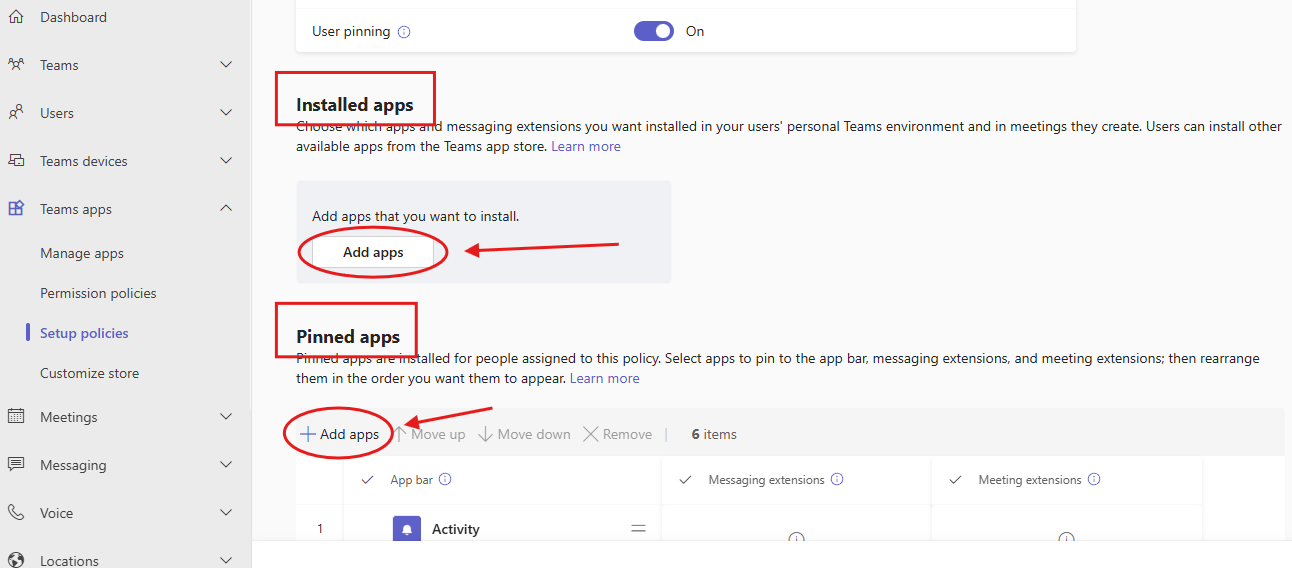
Task: Click the Users icon in sidebar
Action: click(x=16, y=113)
